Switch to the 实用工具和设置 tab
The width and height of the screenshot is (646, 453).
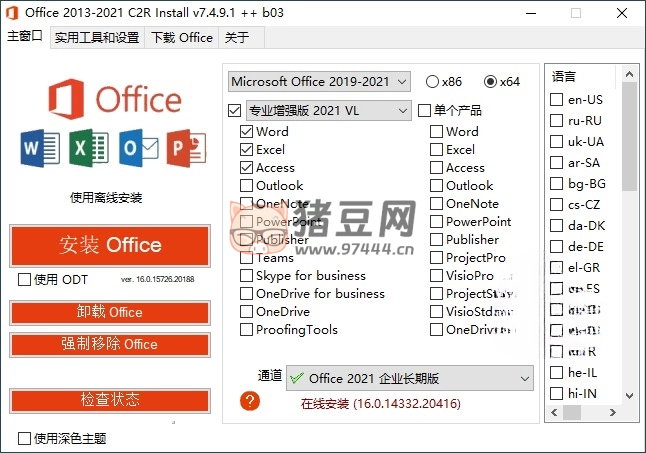[x=96, y=38]
